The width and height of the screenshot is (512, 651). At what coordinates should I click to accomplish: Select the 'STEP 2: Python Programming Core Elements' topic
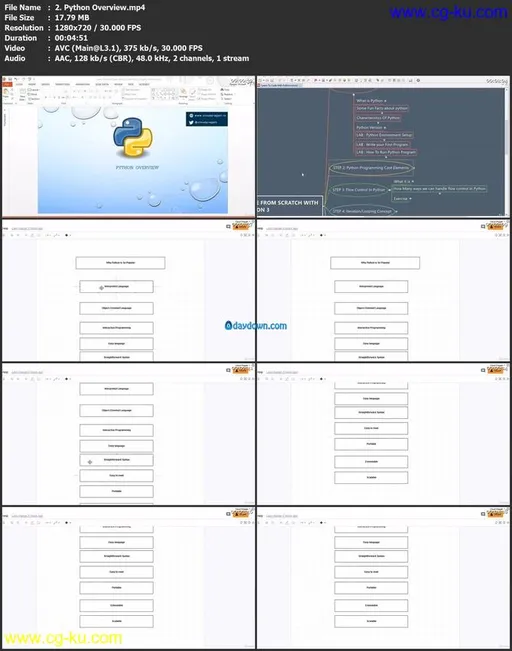[x=371, y=168]
